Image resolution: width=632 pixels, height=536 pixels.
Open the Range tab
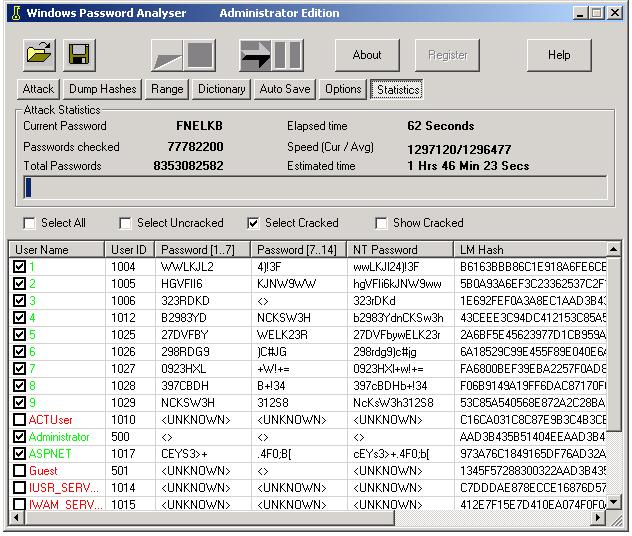pyautogui.click(x=167, y=89)
